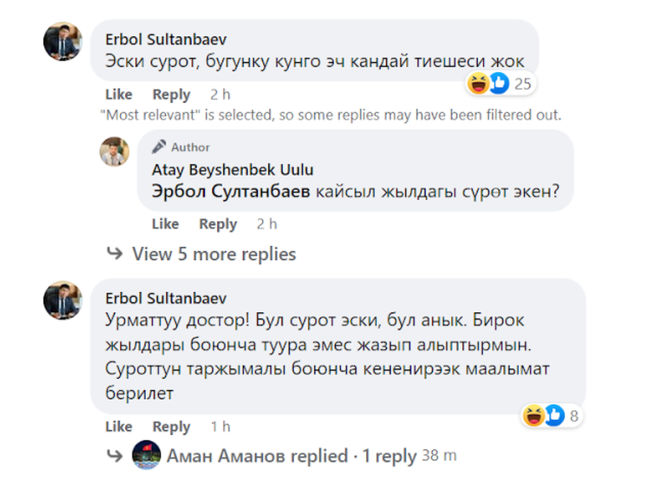Image resolution: width=649 pixels, height=500 pixels.
Task: Like Erbol's second comment
Action: point(118,426)
